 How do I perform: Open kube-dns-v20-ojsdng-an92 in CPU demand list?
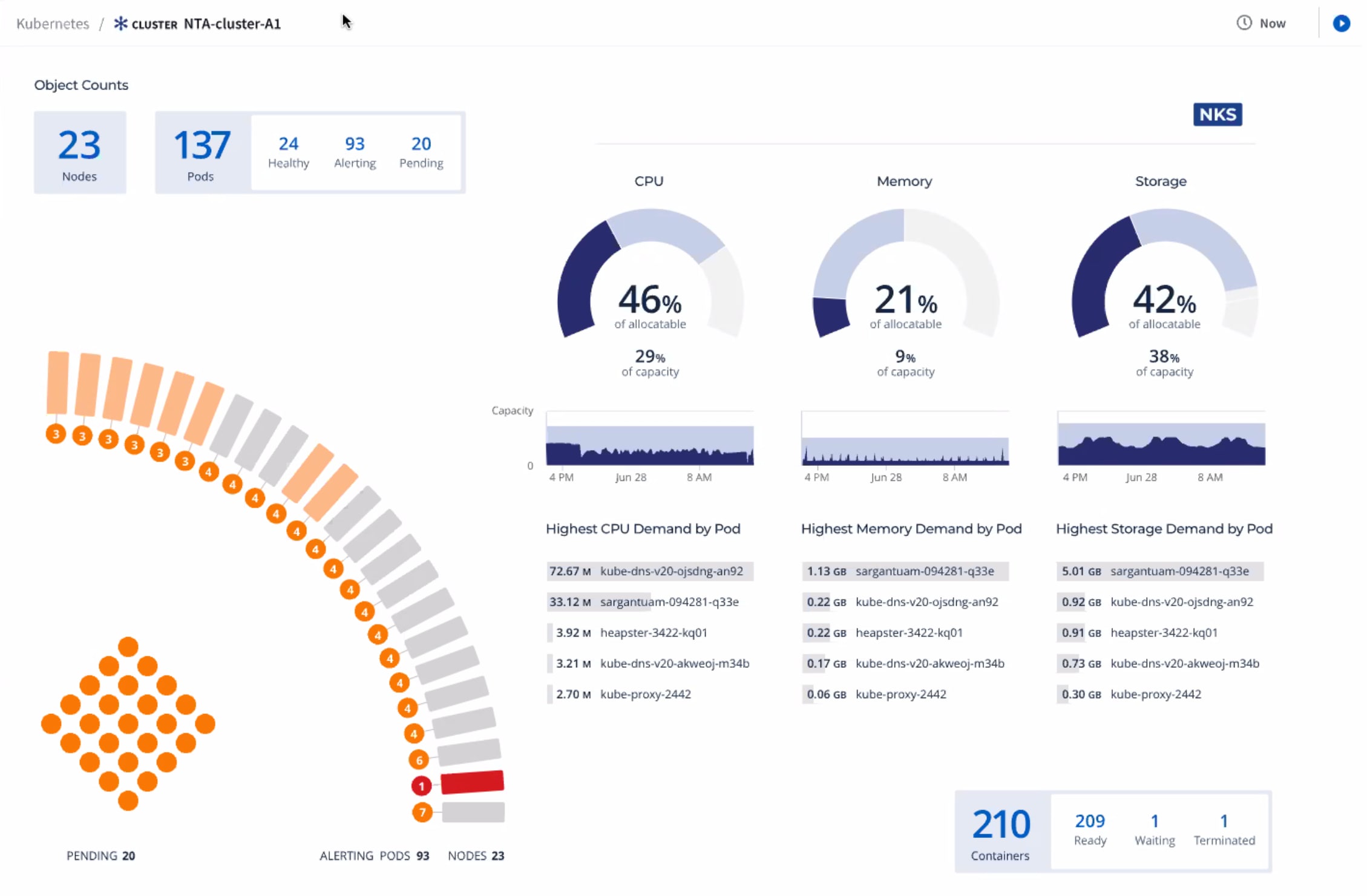671,571
